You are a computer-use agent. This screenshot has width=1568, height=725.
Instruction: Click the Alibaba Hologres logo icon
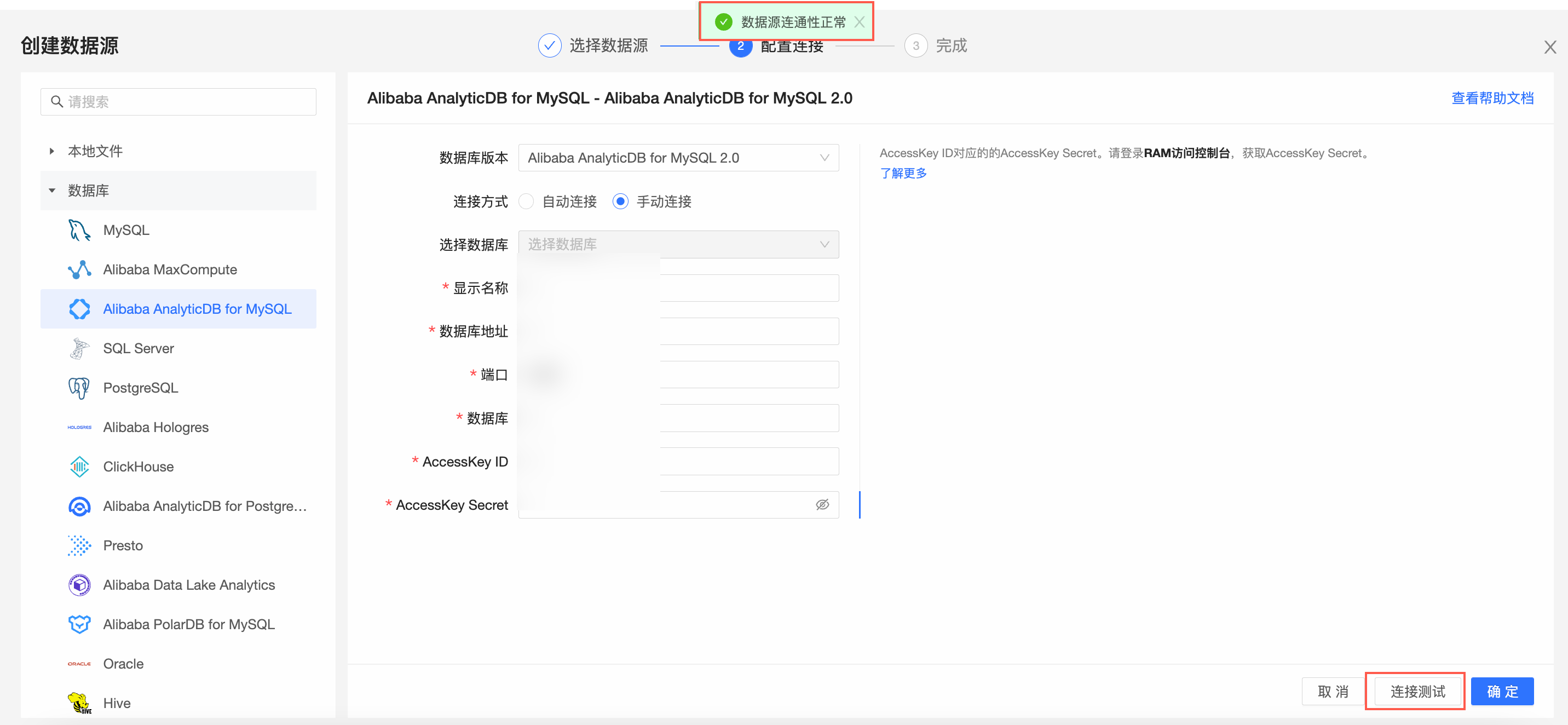pyautogui.click(x=79, y=427)
